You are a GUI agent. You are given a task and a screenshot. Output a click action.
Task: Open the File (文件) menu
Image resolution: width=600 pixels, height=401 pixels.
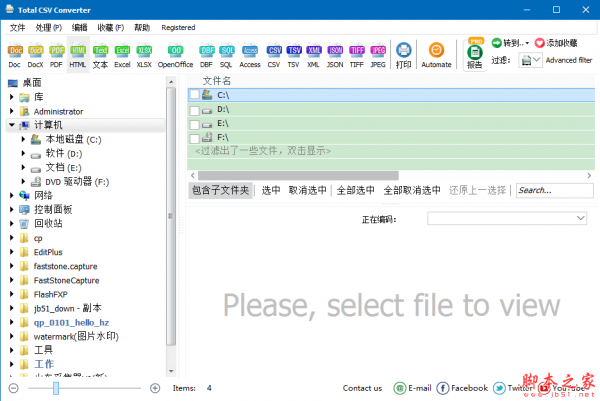(x=17, y=28)
